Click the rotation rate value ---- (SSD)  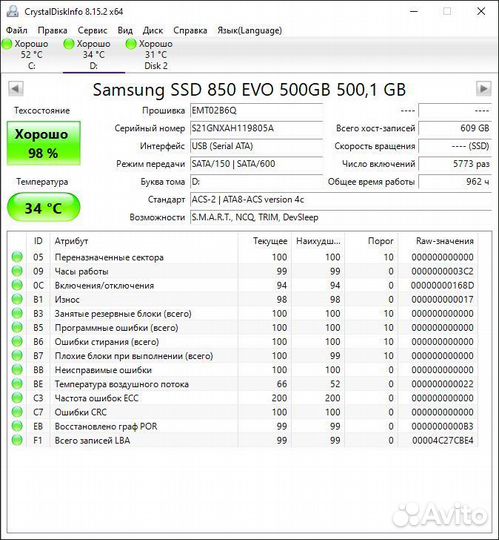tap(455, 146)
